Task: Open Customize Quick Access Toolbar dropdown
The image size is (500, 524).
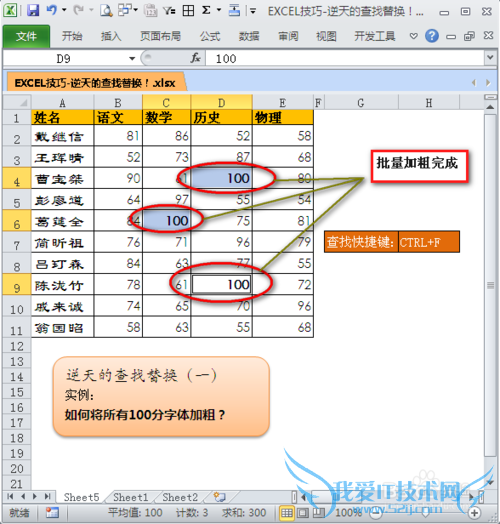Action: click(253, 11)
